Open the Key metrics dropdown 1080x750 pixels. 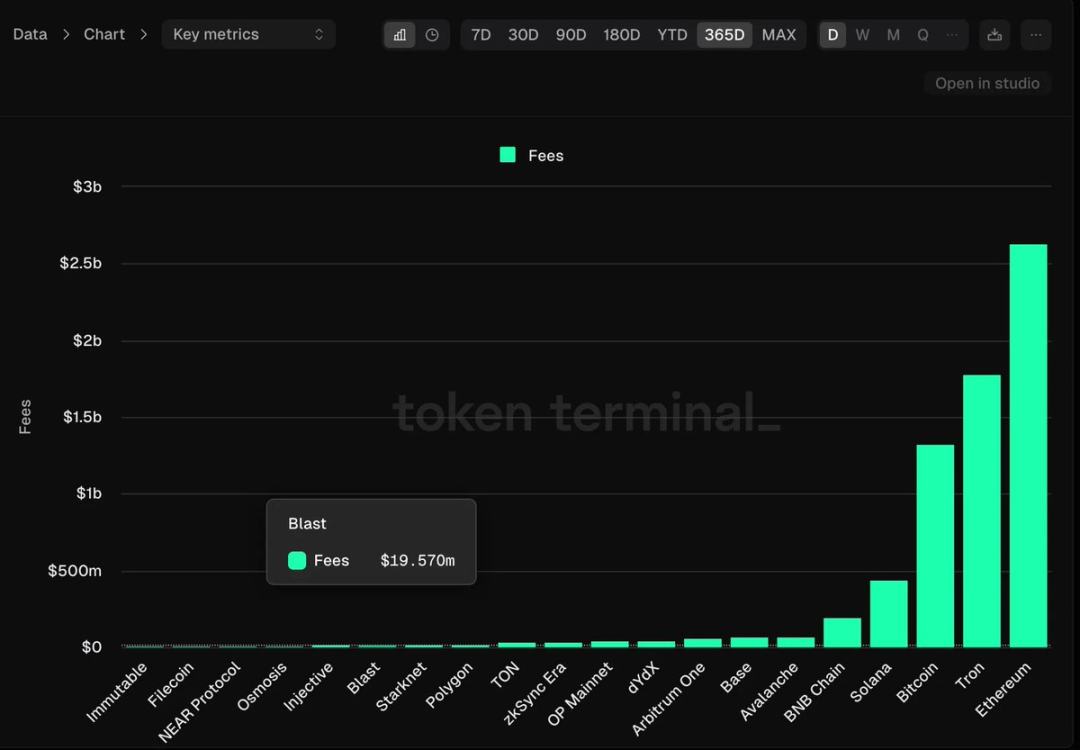click(x=249, y=34)
